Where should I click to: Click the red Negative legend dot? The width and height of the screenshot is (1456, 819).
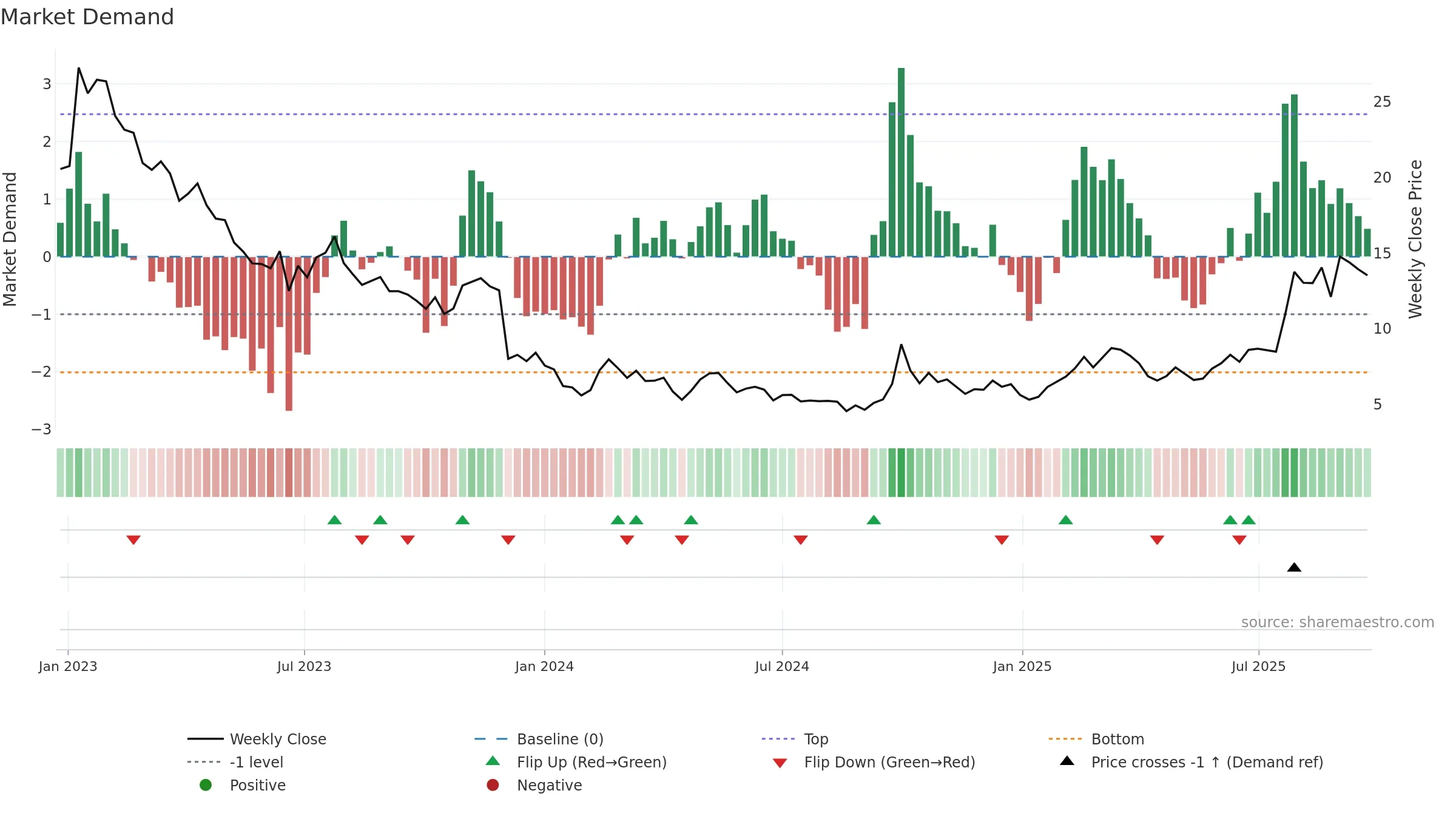[493, 785]
